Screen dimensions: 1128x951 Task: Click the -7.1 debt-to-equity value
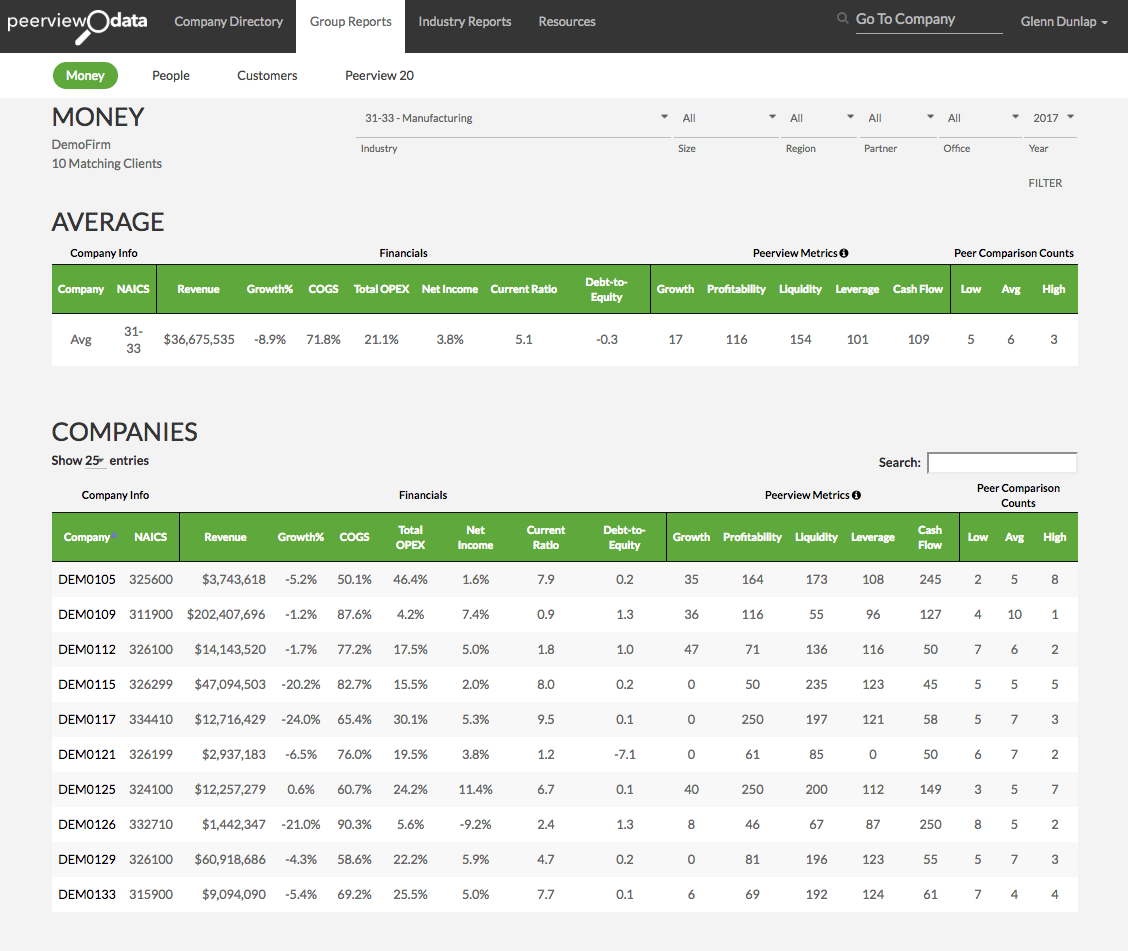point(624,755)
